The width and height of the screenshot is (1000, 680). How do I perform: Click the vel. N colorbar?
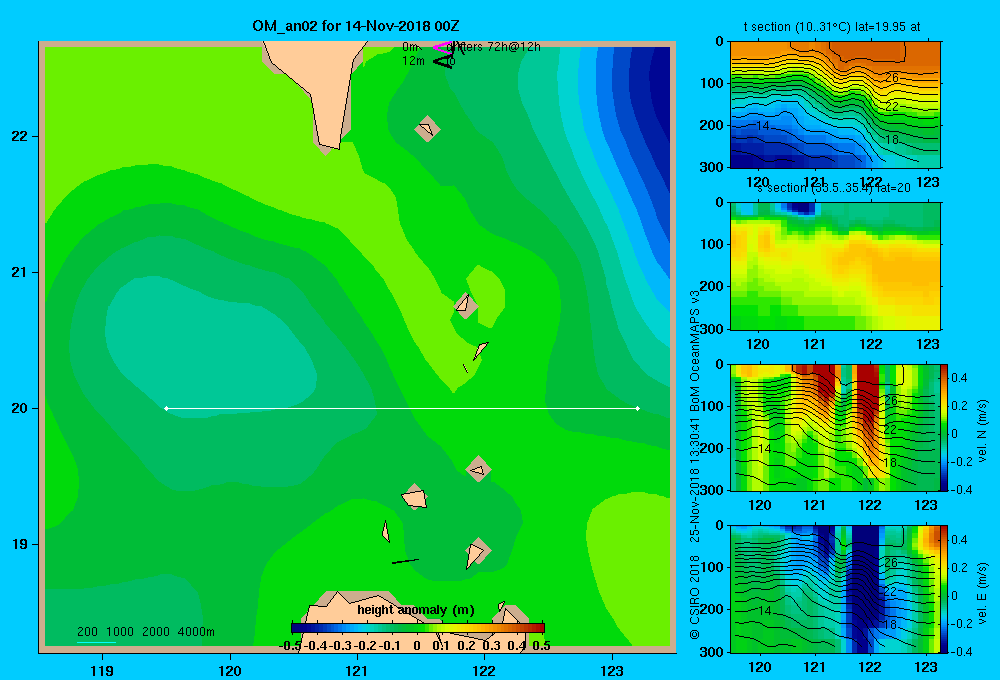click(944, 427)
